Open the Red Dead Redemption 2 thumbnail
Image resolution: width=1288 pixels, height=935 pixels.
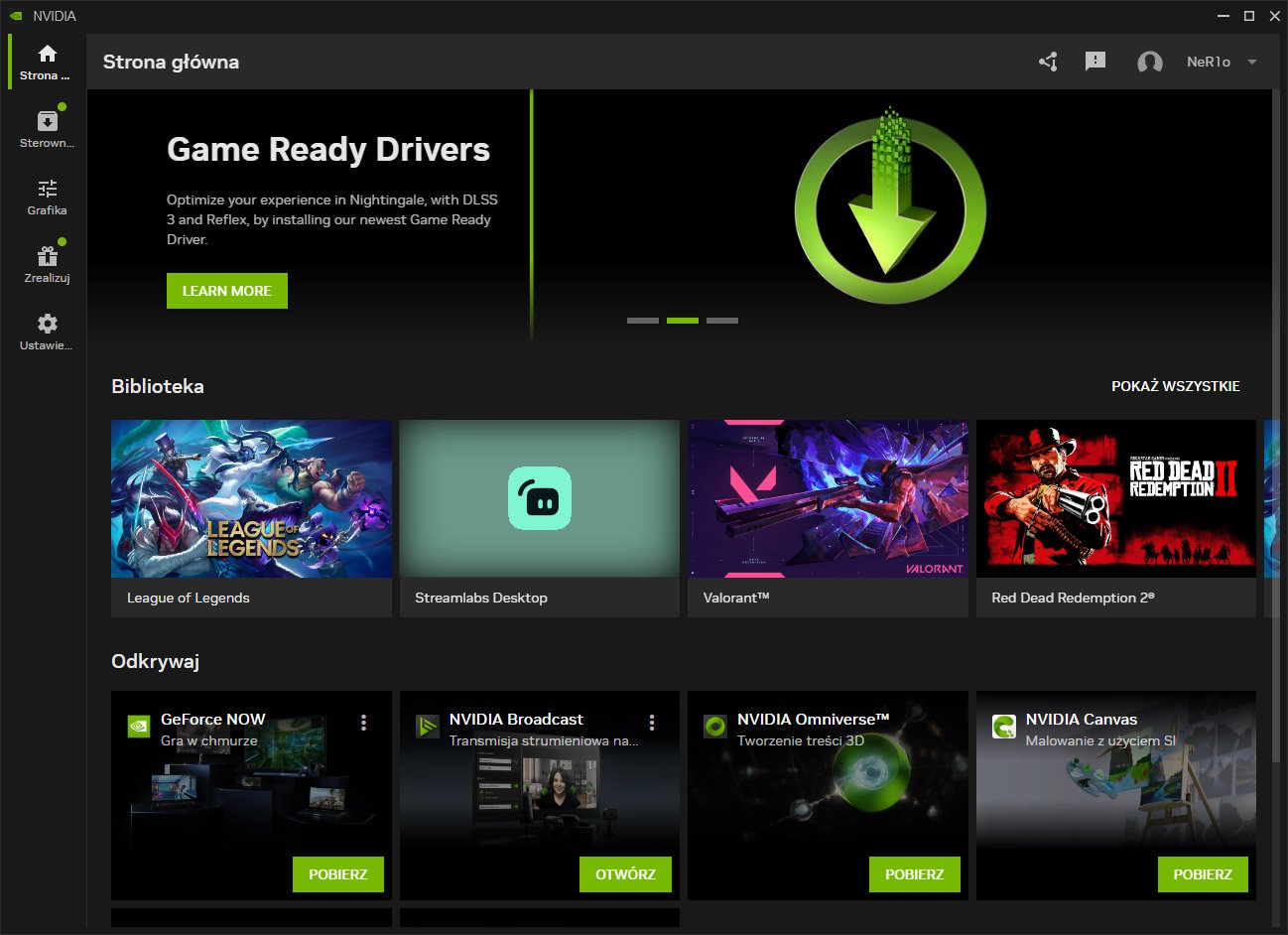coord(1115,499)
